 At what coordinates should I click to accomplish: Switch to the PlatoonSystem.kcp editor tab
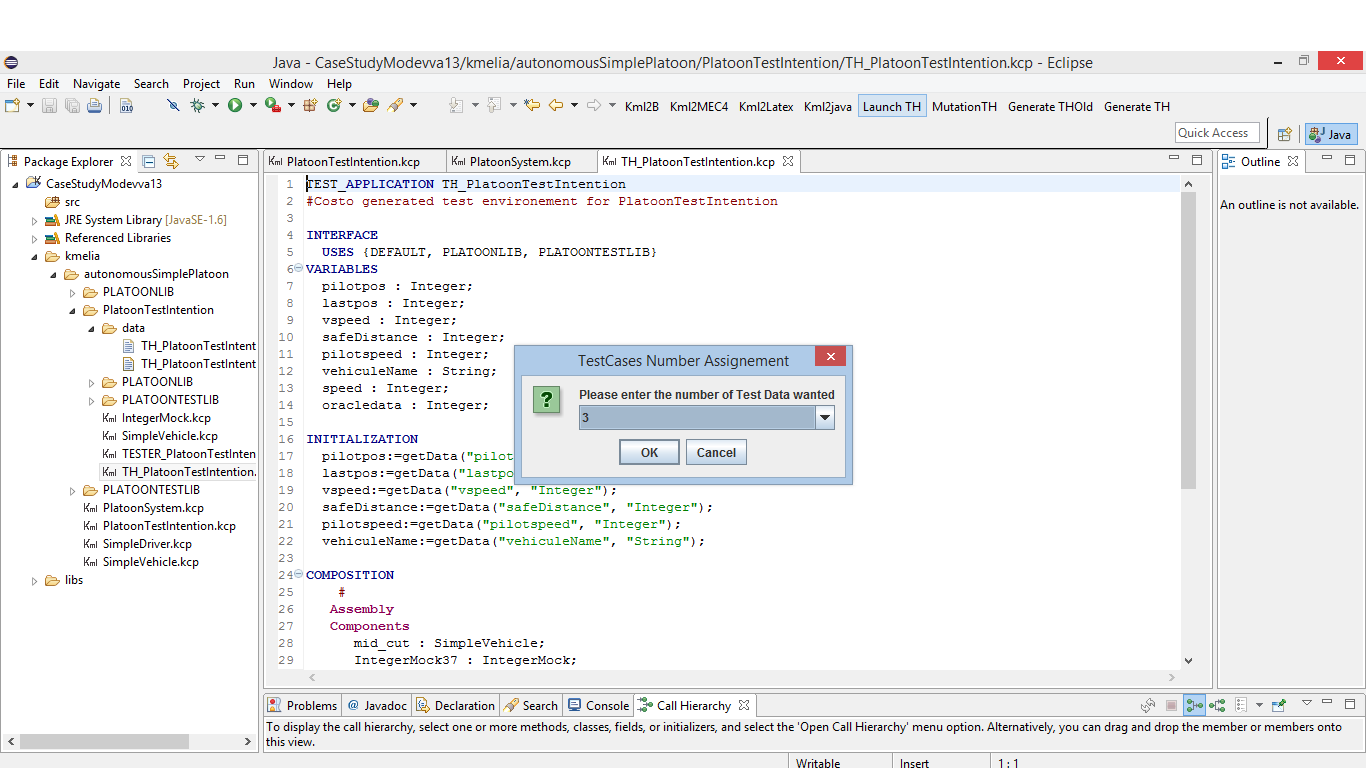519,161
